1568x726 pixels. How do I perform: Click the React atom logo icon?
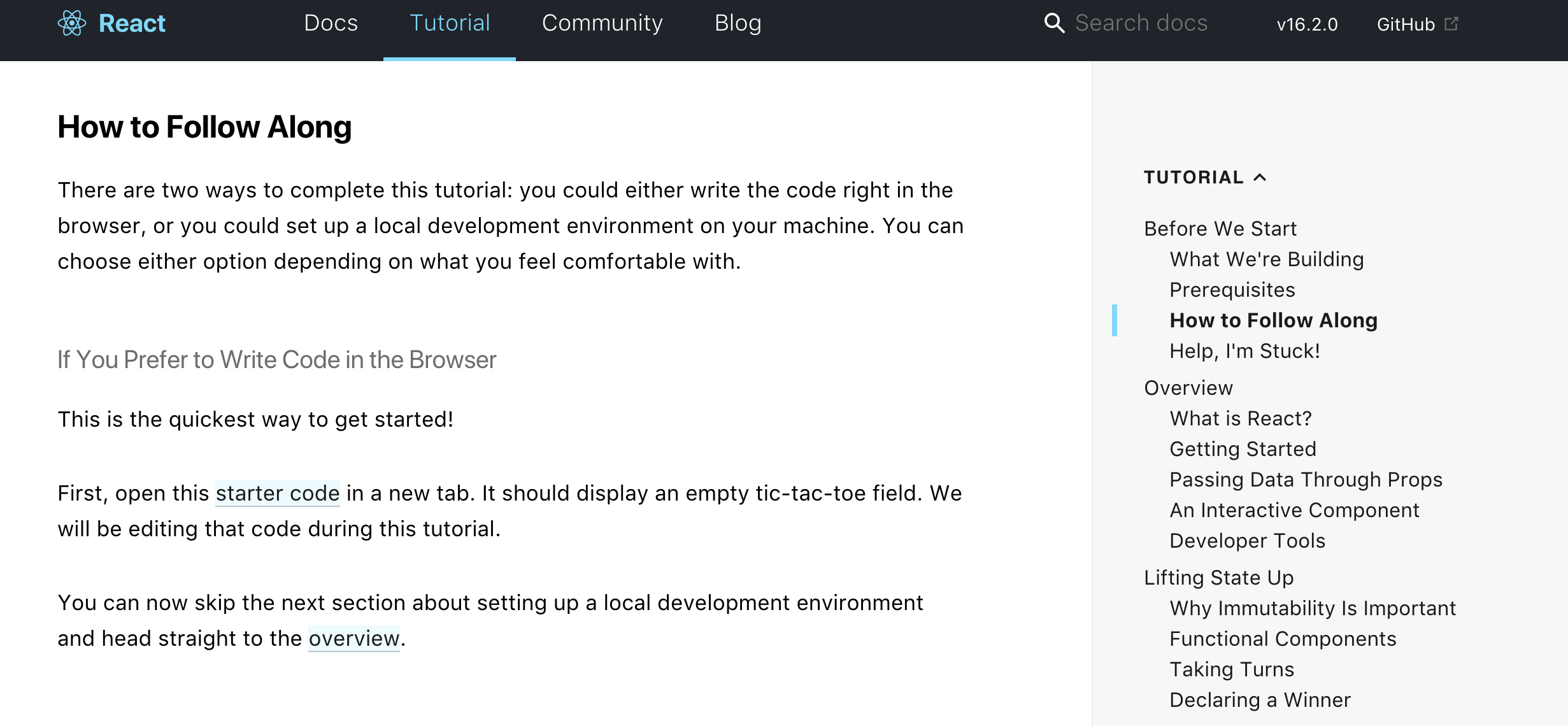tap(72, 24)
